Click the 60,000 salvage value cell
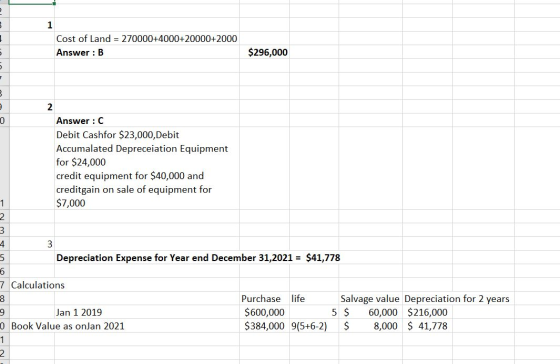This screenshot has height=364, width=560. (370, 312)
